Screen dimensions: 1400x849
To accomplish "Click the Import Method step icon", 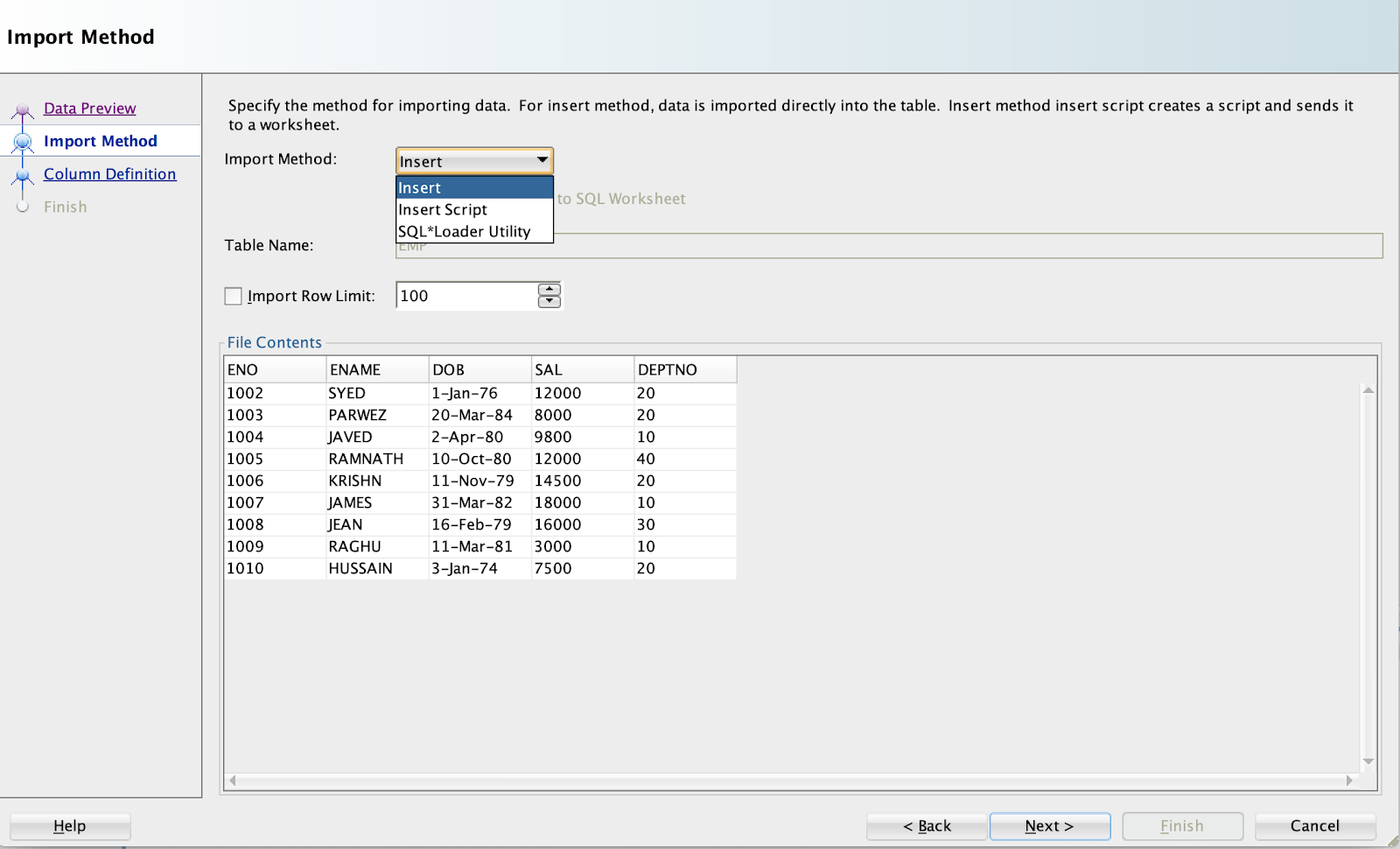I will (x=24, y=140).
